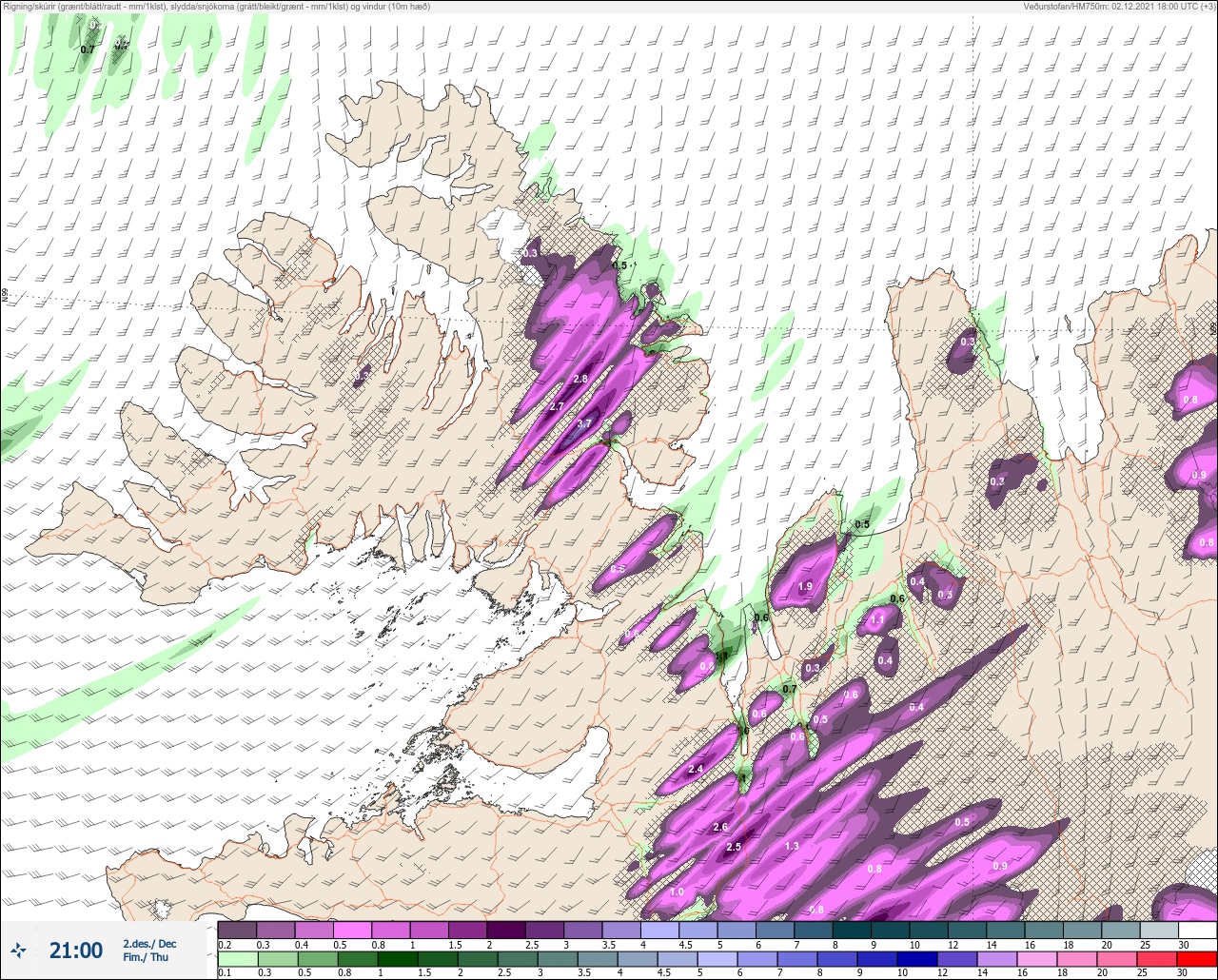Click the 21:00 forecast time

pyautogui.click(x=76, y=951)
